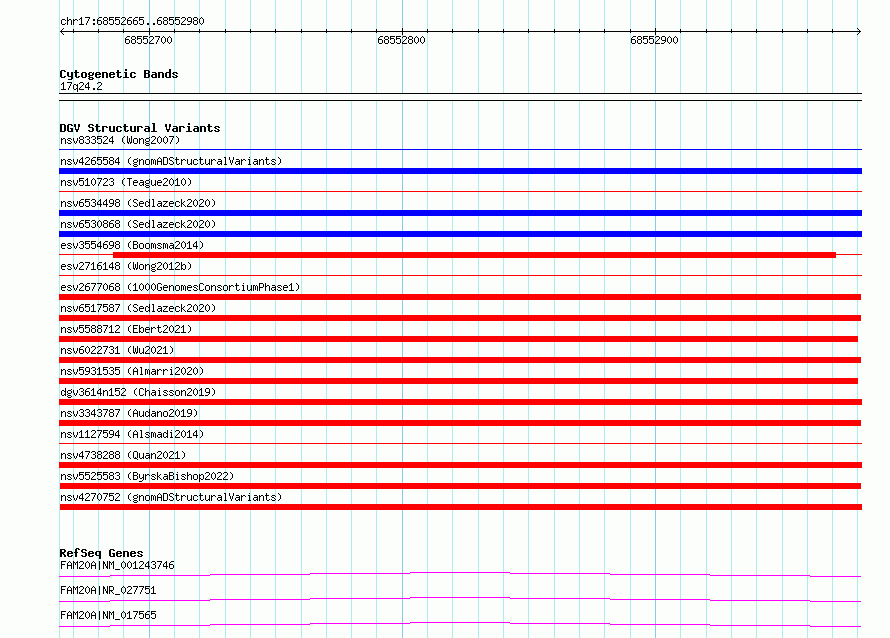Image resolution: width=890 pixels, height=638 pixels.
Task: Open variant nsv6530868 (Sedlazeck2020)
Action: (x=138, y=224)
